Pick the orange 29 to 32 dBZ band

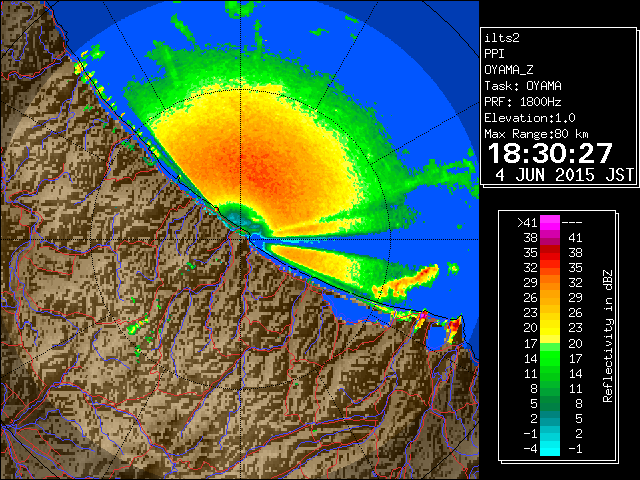[x=550, y=283]
